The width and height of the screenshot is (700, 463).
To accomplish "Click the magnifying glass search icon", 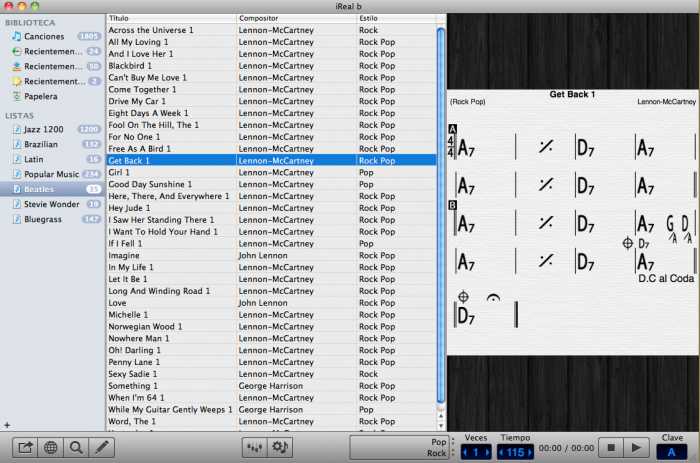I will pyautogui.click(x=76, y=447).
